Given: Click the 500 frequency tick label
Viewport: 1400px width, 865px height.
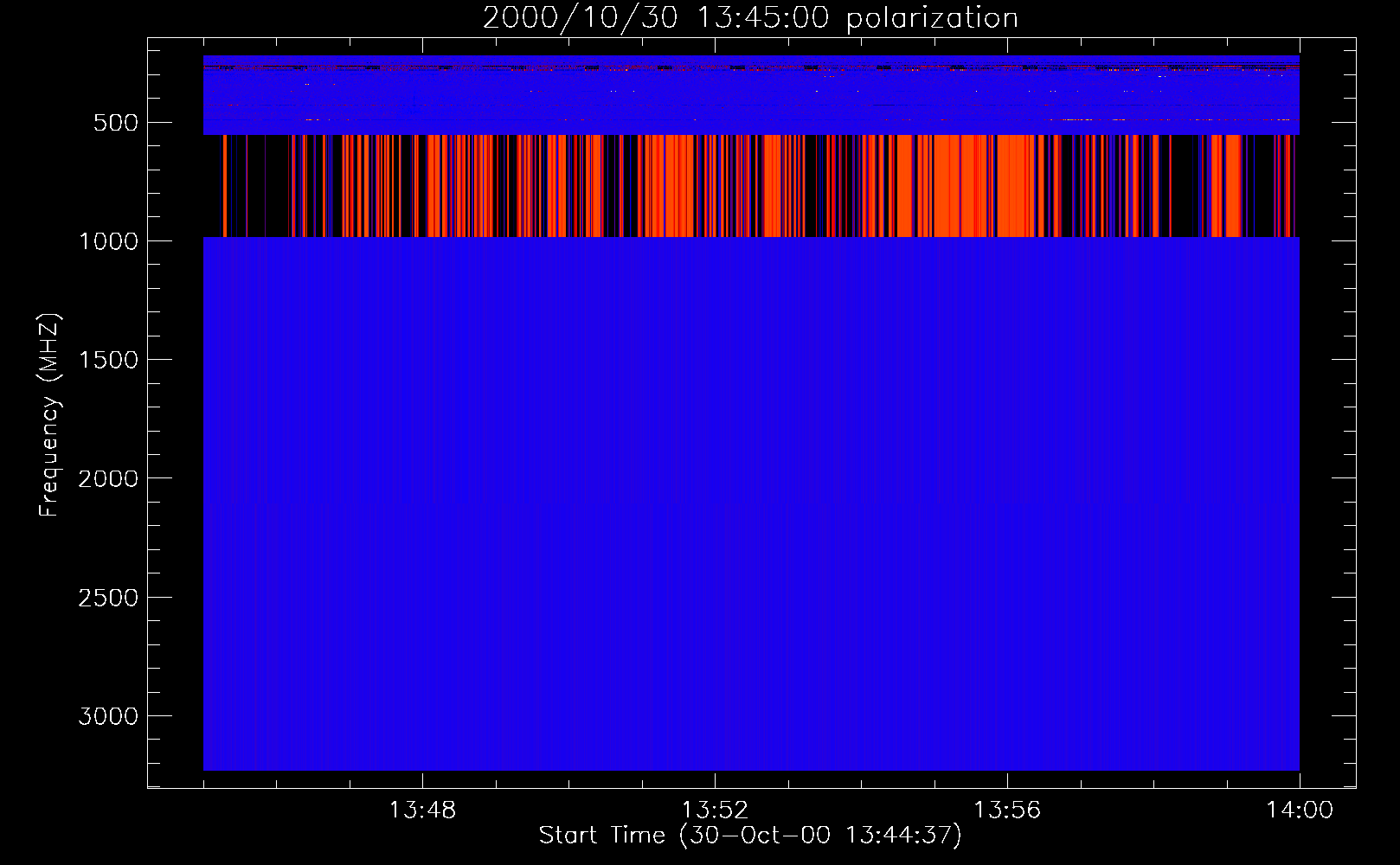Looking at the screenshot, I should tap(116, 123).
